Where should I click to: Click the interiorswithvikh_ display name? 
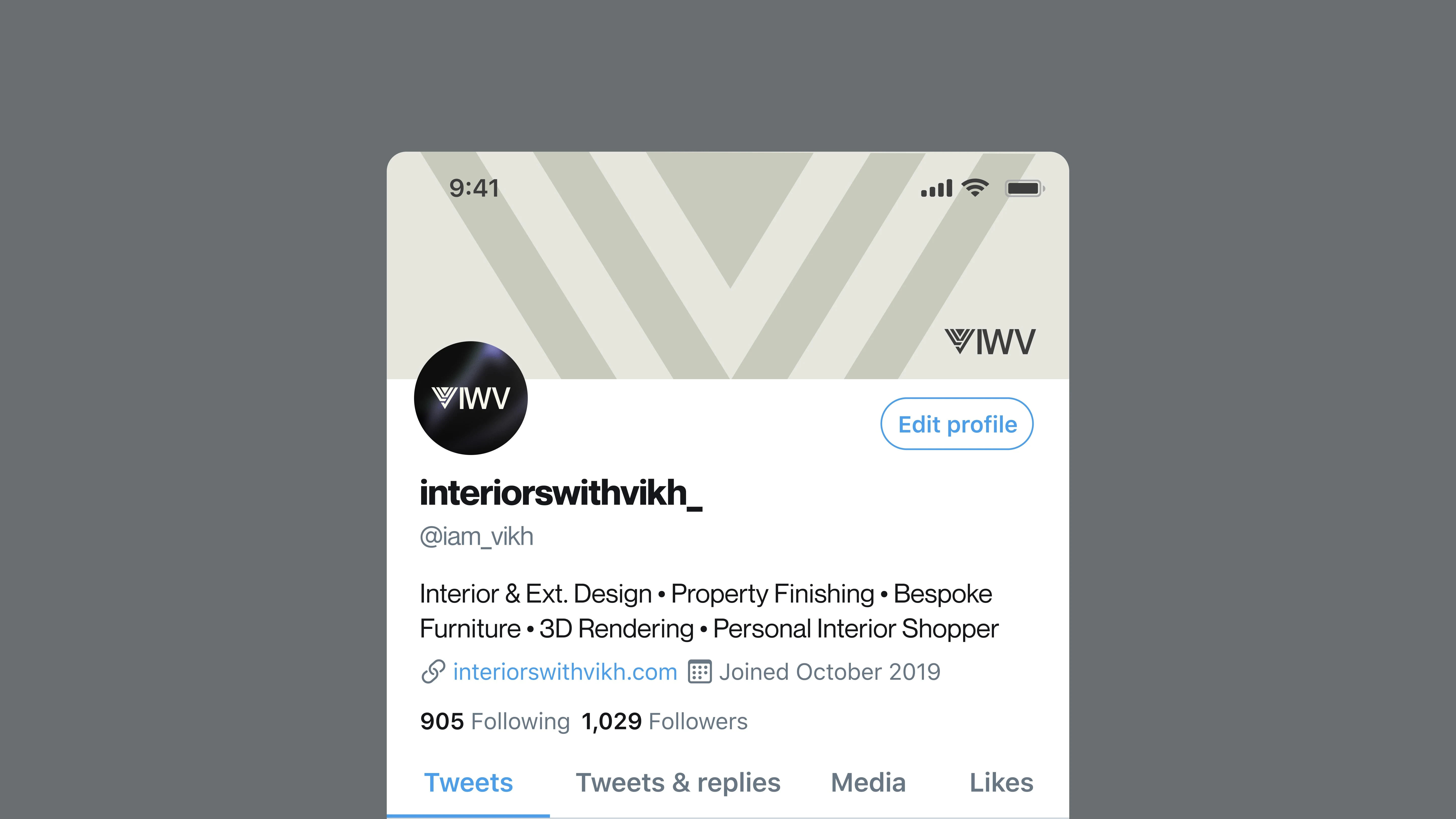(x=561, y=493)
